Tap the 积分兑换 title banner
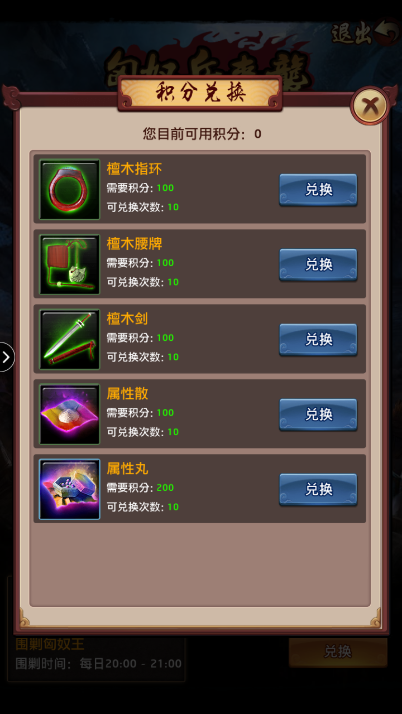Viewport: 402px width, 714px height. click(200, 93)
